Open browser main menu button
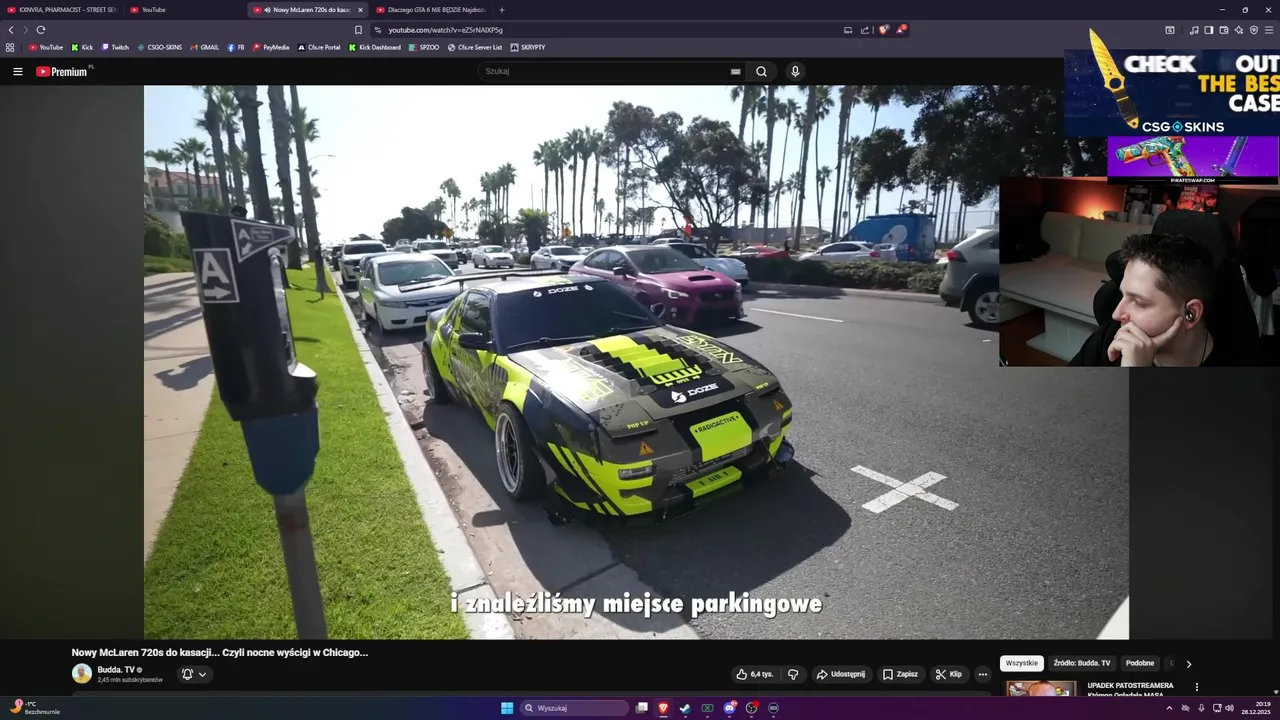 [x=1270, y=30]
